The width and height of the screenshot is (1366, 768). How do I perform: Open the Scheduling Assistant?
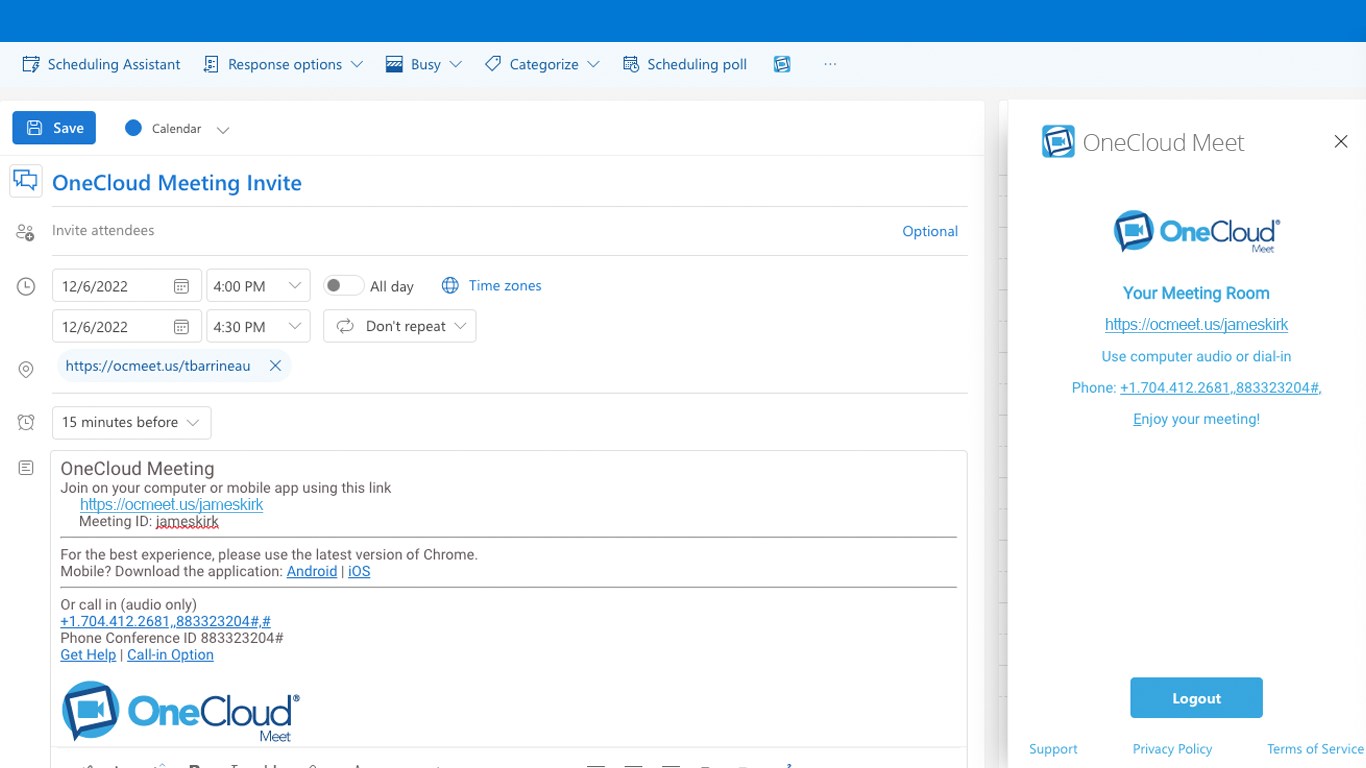pyautogui.click(x=101, y=64)
